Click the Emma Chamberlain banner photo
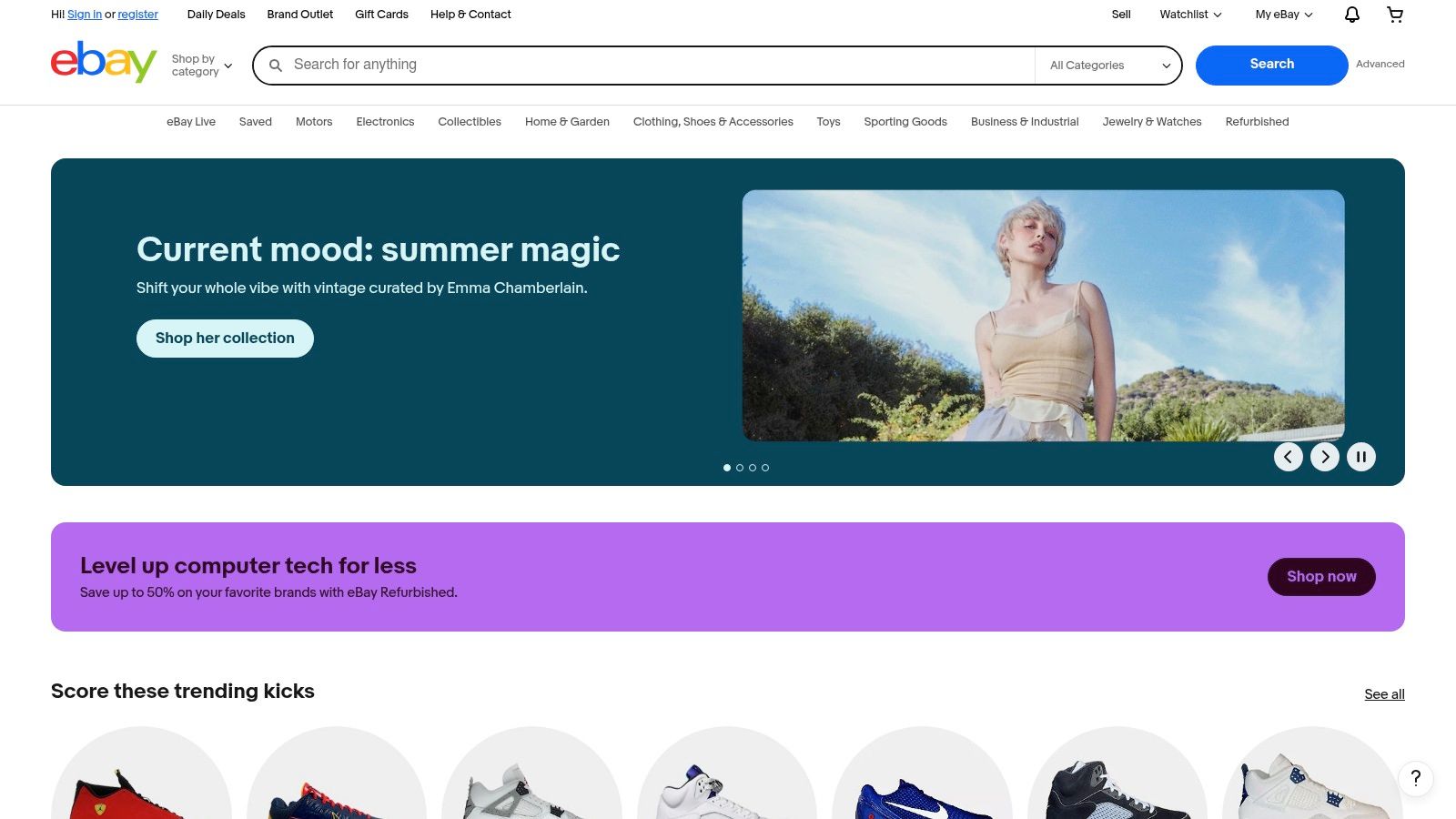Viewport: 1456px width, 819px height. coord(1043,316)
